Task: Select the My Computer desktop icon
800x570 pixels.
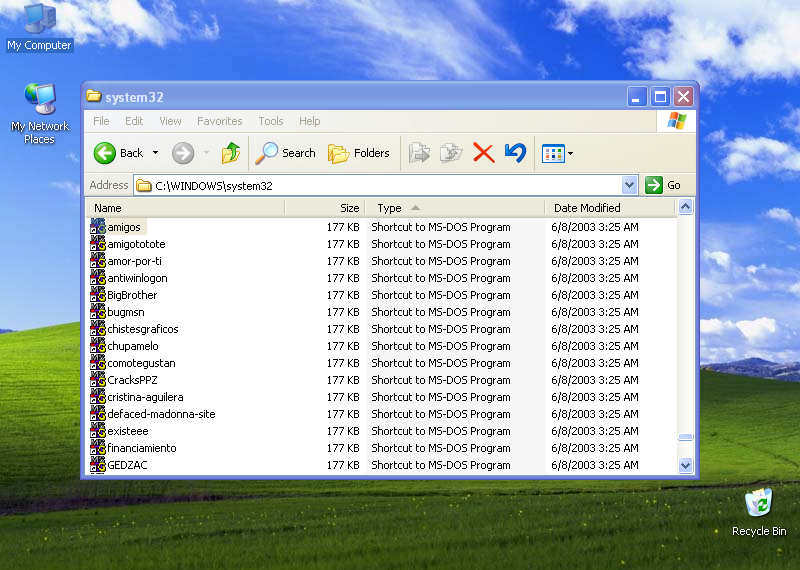Action: tap(40, 27)
